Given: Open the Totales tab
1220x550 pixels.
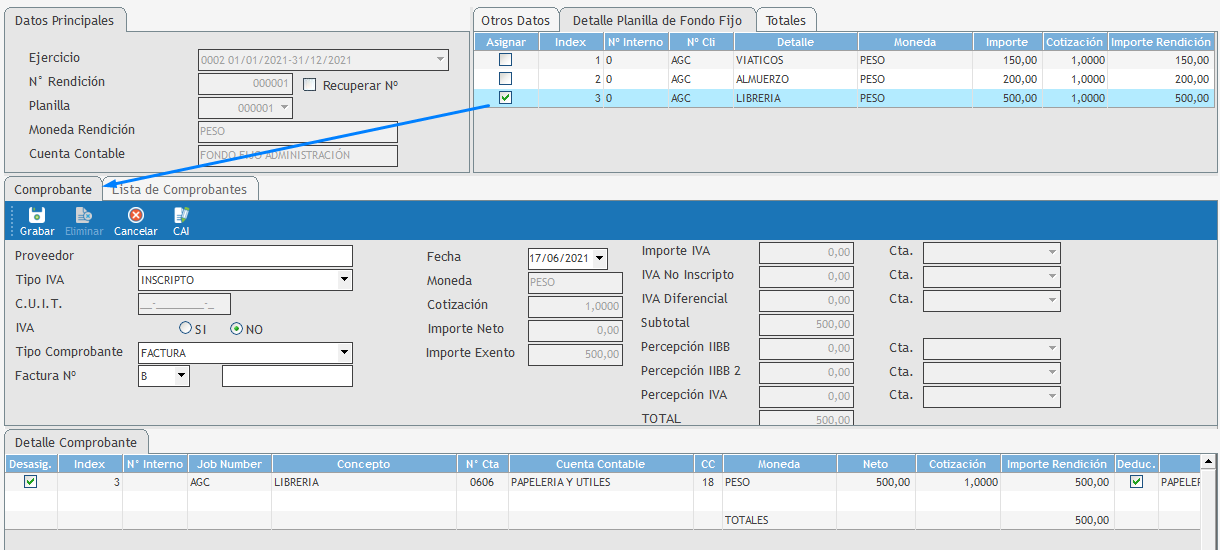Looking at the screenshot, I should (x=786, y=20).
